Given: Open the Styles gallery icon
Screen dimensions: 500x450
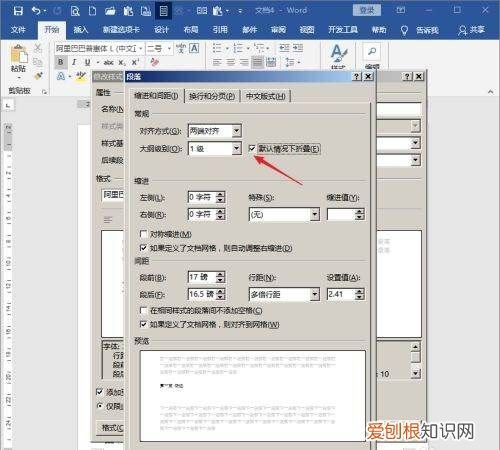Looking at the screenshot, I should (x=339, y=54).
